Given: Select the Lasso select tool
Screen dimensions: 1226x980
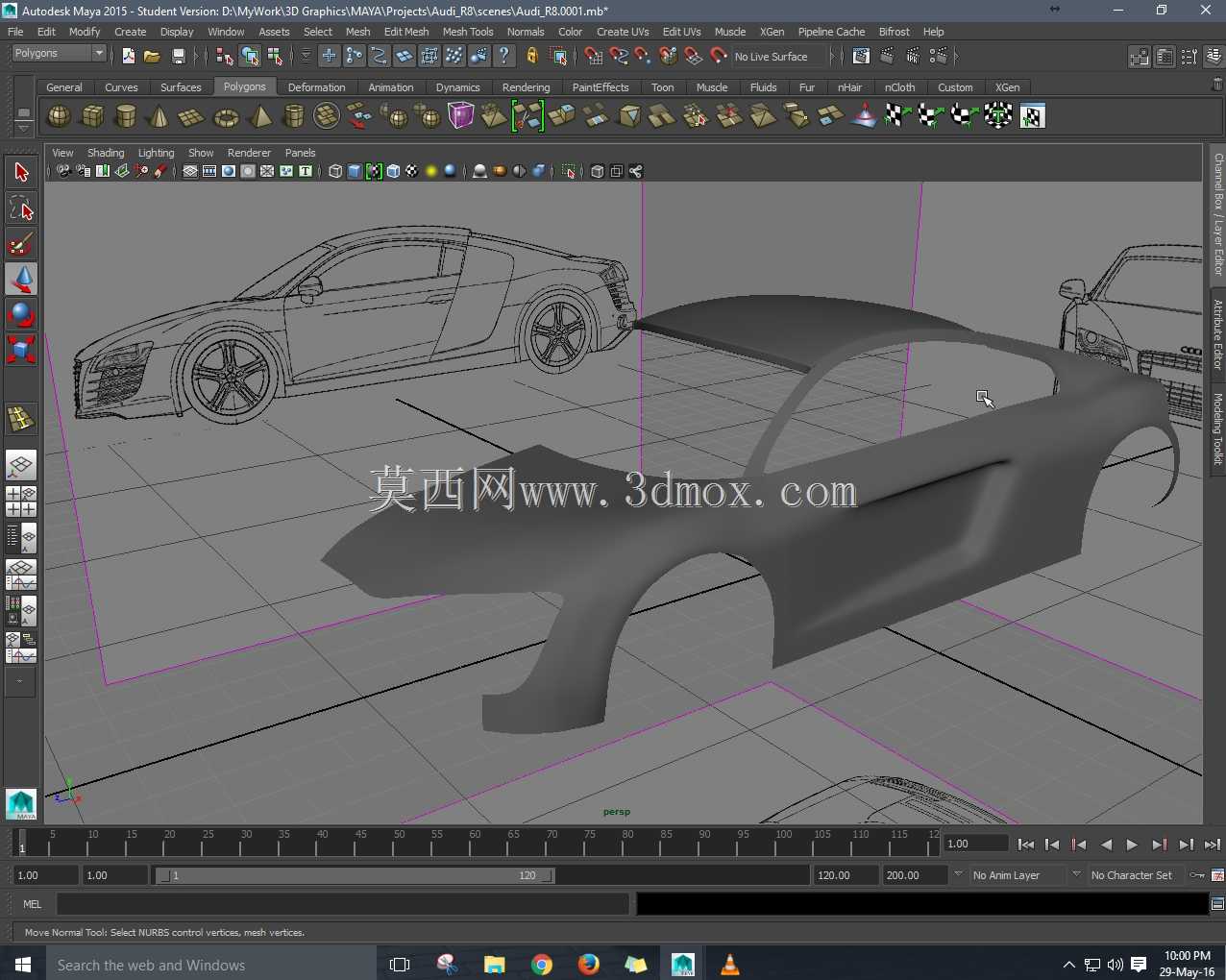Looking at the screenshot, I should point(21,208).
